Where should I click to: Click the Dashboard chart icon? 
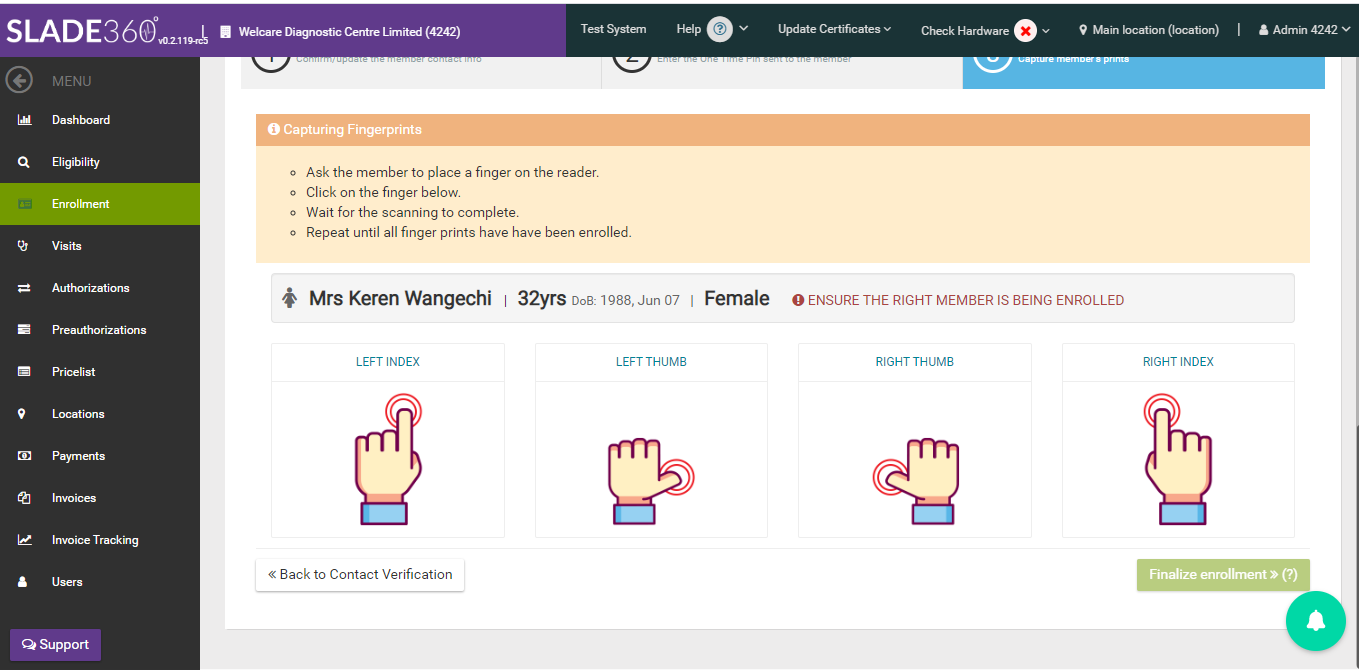coord(24,120)
